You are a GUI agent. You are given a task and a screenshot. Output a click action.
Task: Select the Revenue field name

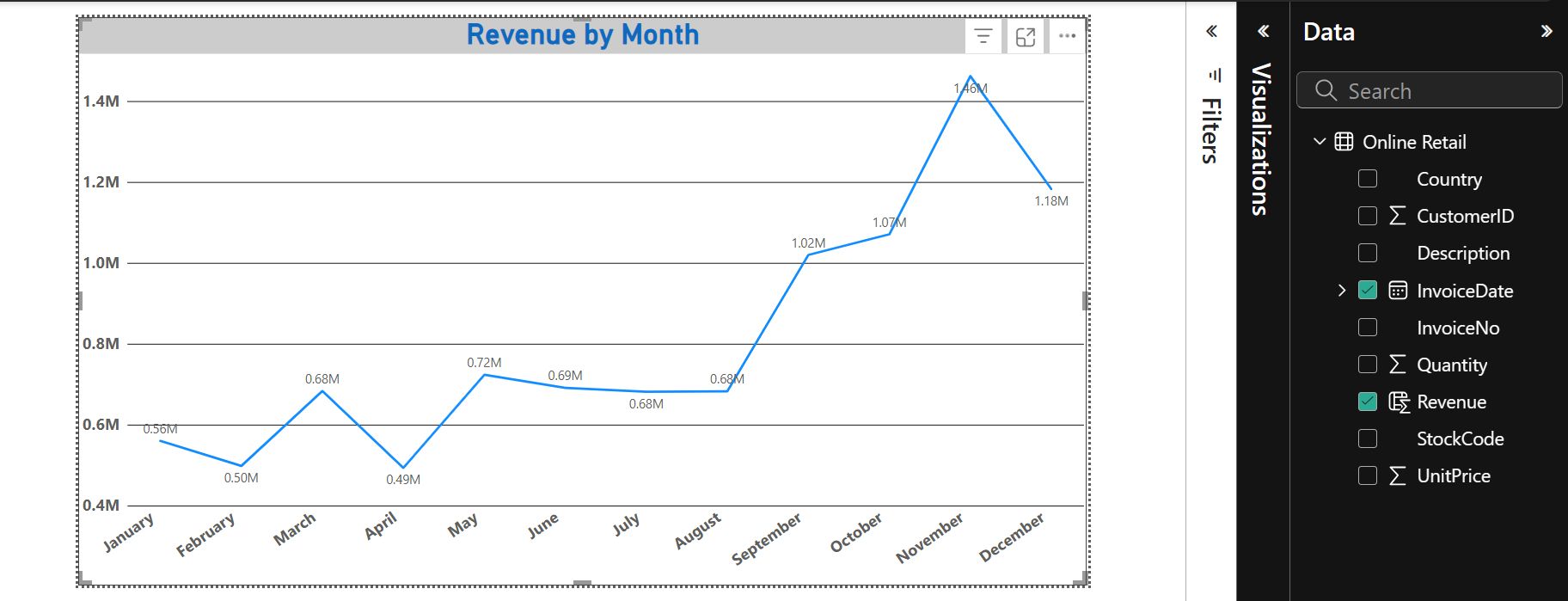coord(1451,402)
